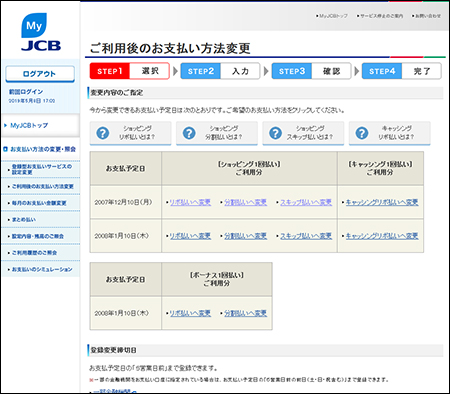The width and height of the screenshot is (450, 394).
Task: Click キャッシングリボ払いへ変更 for 2008年1月10日
Action: pyautogui.click(x=382, y=236)
